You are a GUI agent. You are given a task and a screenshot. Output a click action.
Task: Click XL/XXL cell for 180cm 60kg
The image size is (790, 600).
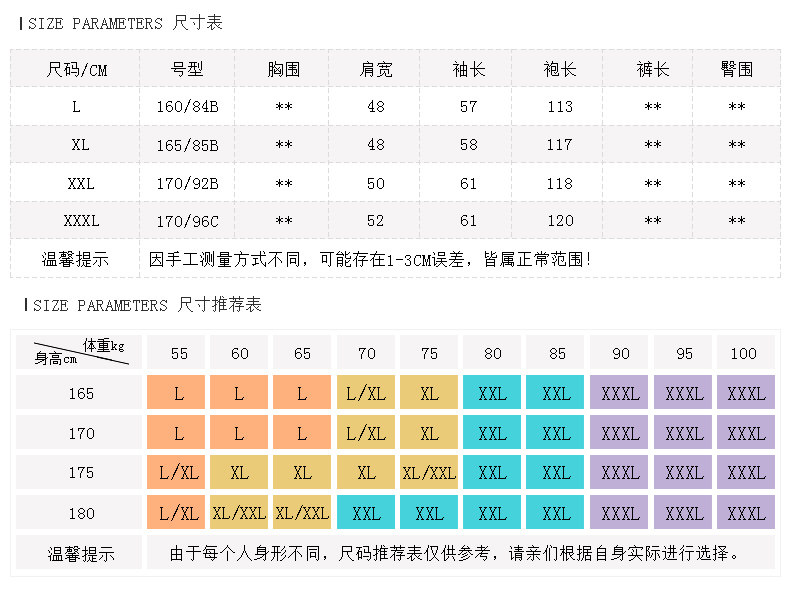[239, 512]
